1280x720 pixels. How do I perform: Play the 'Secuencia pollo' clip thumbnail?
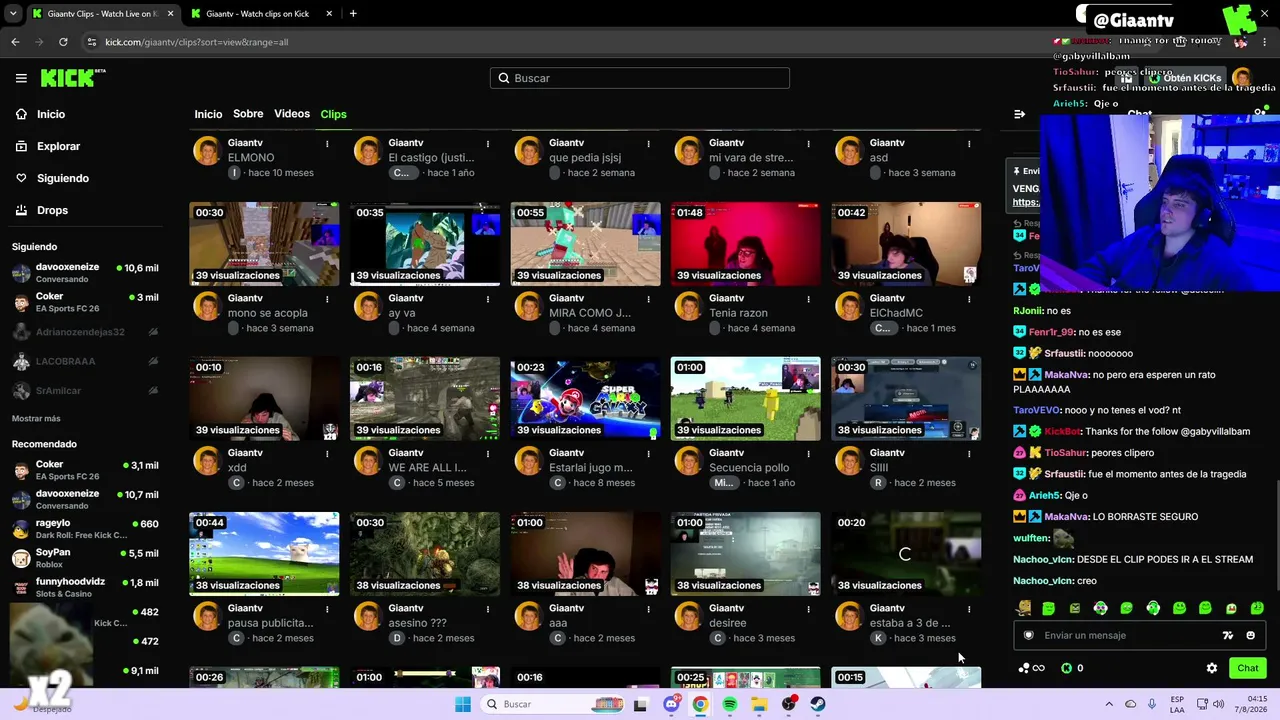(746, 399)
